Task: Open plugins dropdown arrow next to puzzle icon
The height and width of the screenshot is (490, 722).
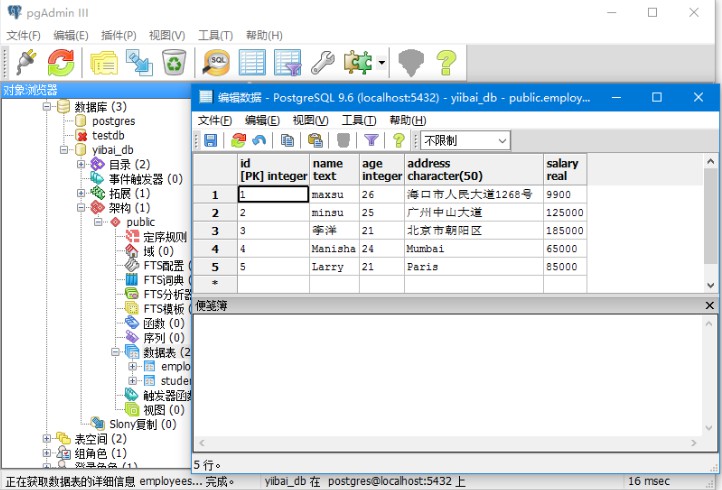Action: (x=381, y=62)
